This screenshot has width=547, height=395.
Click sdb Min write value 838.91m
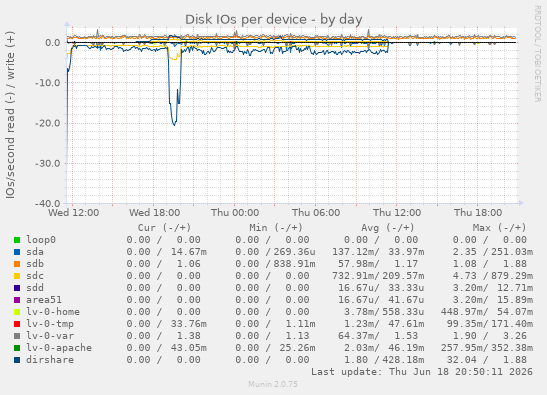pos(294,264)
